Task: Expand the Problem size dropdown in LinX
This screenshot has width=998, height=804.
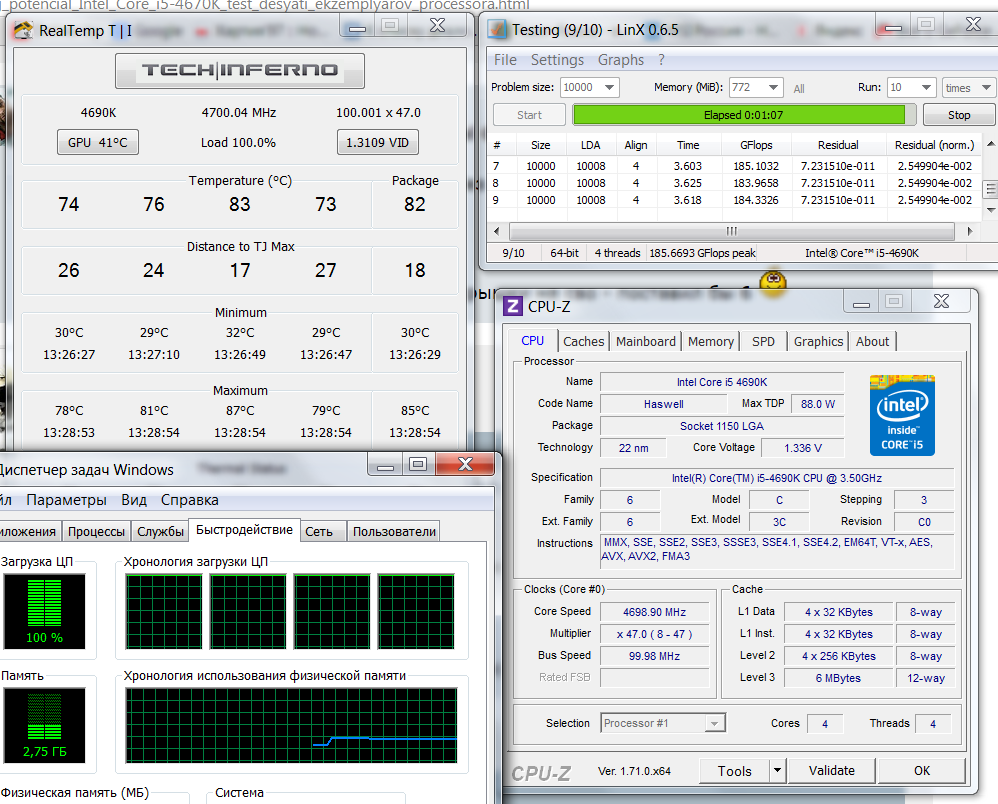Action: (x=609, y=87)
